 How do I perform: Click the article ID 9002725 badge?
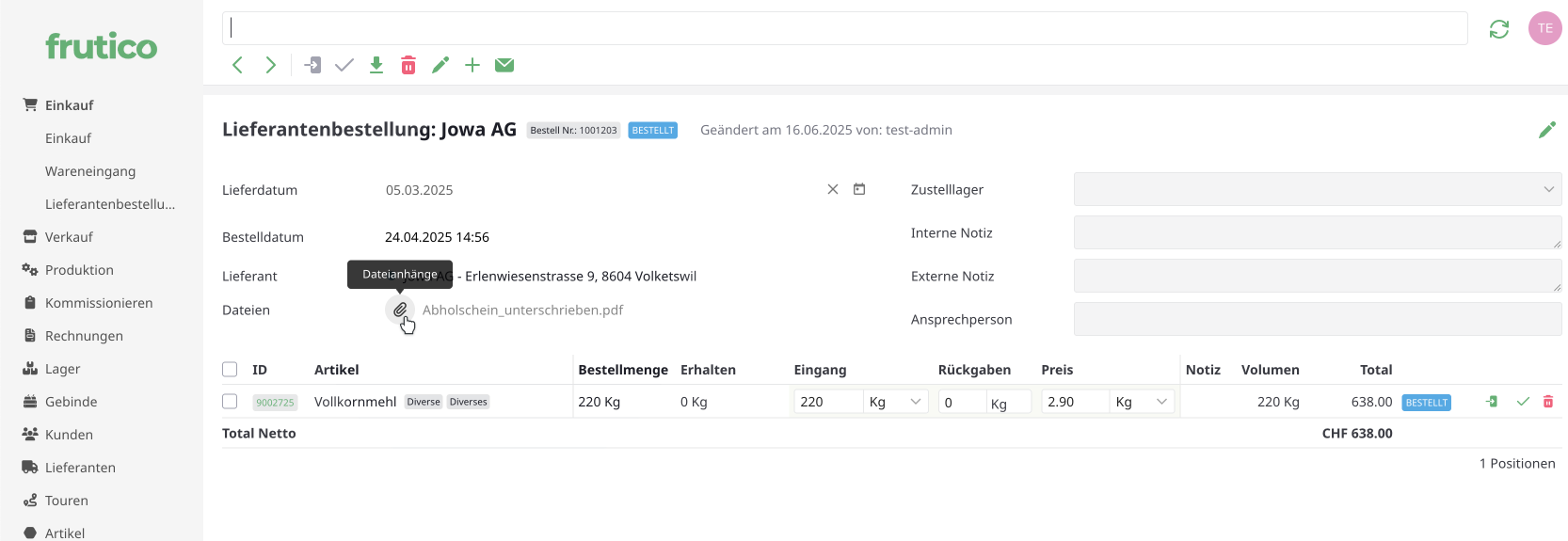click(275, 403)
